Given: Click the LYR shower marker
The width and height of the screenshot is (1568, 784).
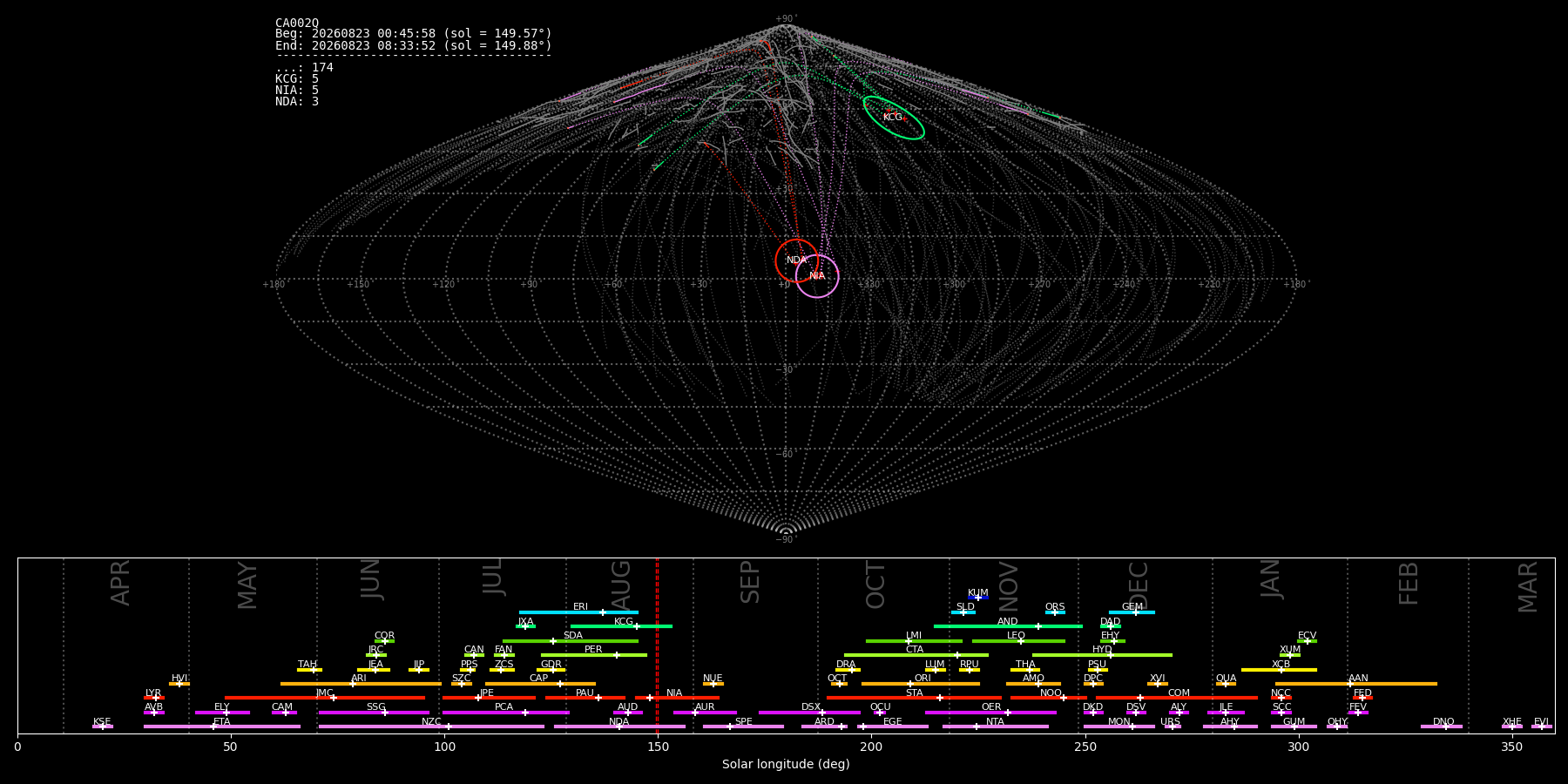Looking at the screenshot, I should tap(156, 698).
